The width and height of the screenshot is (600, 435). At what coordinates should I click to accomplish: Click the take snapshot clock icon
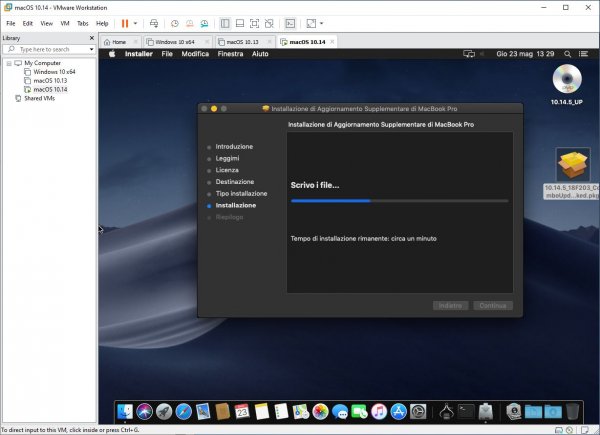175,23
